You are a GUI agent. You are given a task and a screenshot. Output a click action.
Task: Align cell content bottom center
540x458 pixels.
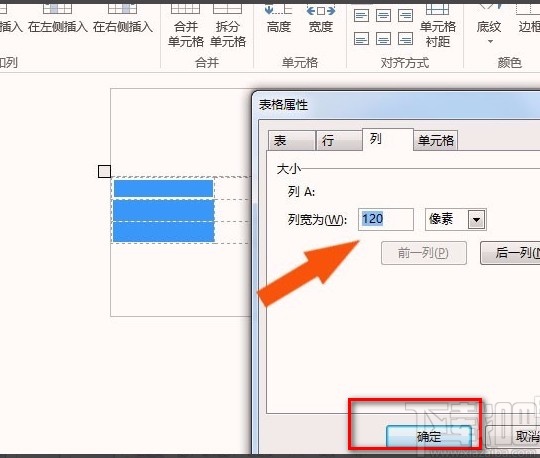click(x=383, y=39)
